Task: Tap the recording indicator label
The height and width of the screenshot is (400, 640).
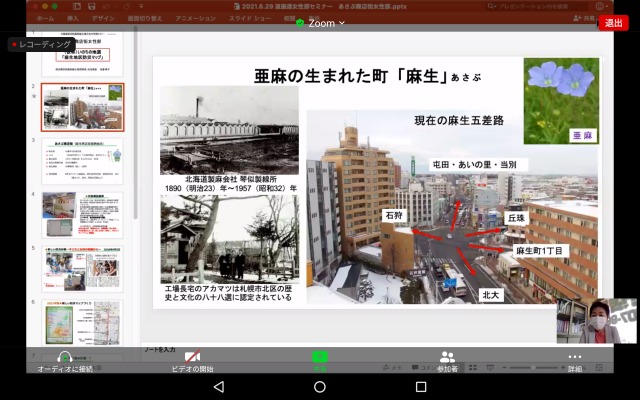Action: click(42, 45)
